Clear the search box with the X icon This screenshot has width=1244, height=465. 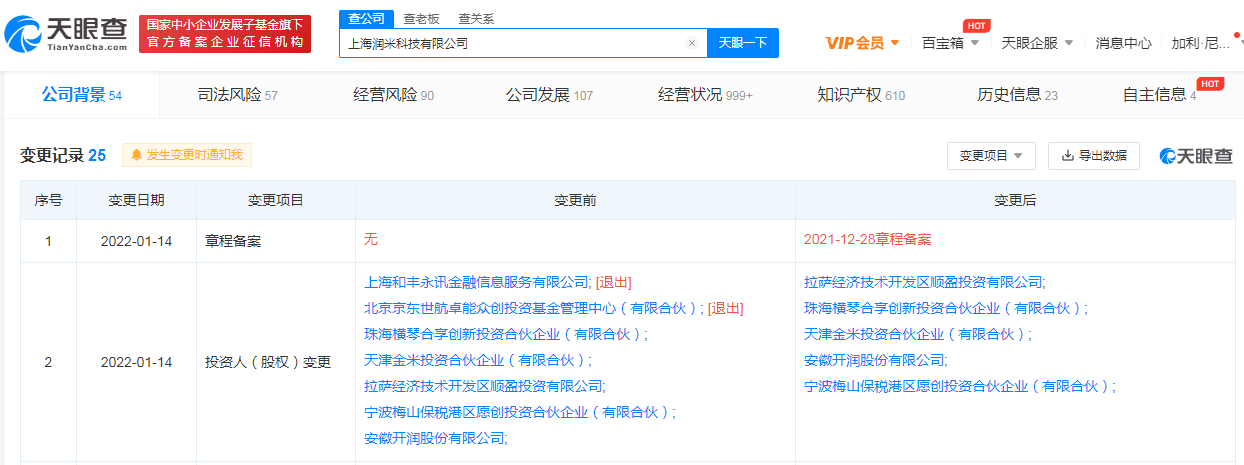(691, 44)
